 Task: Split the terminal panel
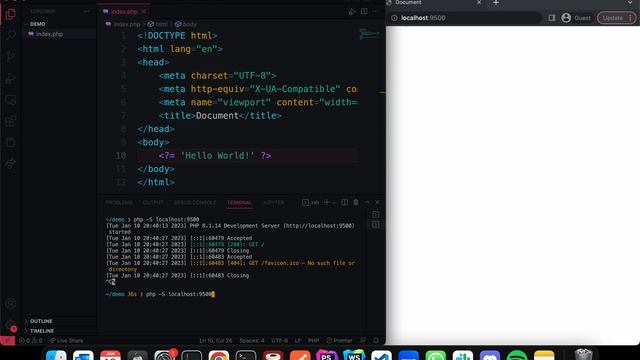[x=344, y=202]
